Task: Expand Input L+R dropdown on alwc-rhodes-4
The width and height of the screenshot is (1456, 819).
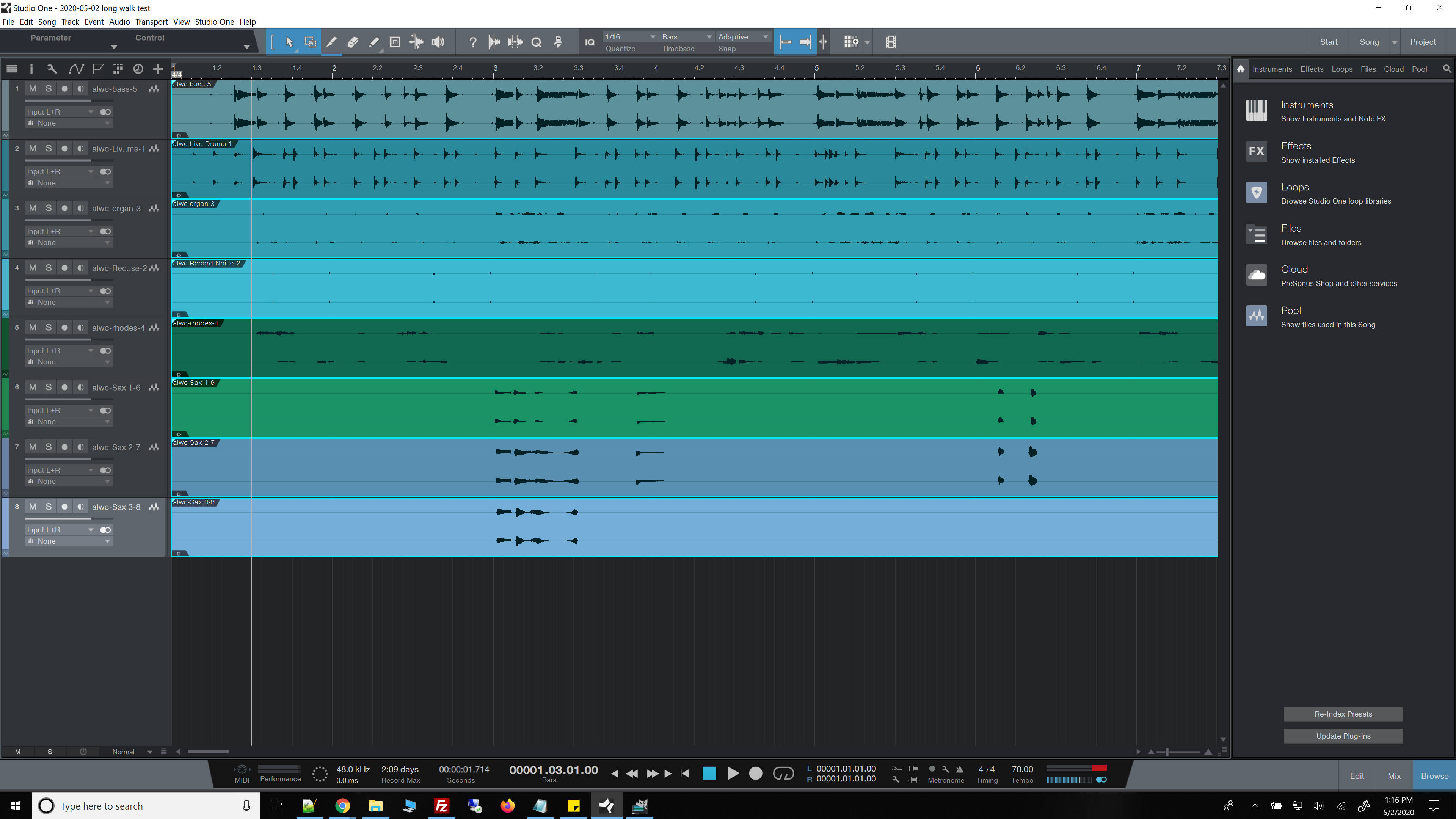Action: [91, 350]
